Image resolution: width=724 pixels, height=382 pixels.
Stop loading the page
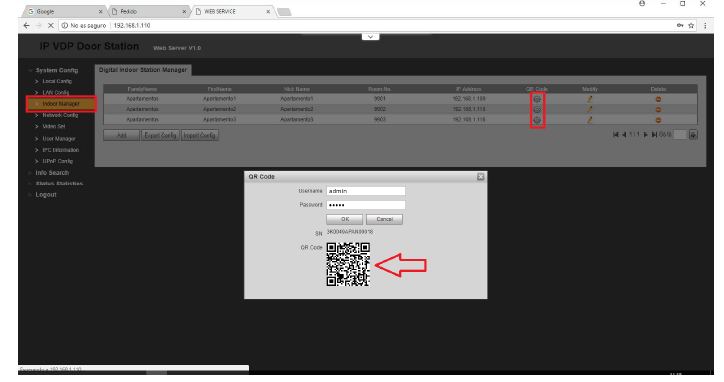tap(51, 26)
